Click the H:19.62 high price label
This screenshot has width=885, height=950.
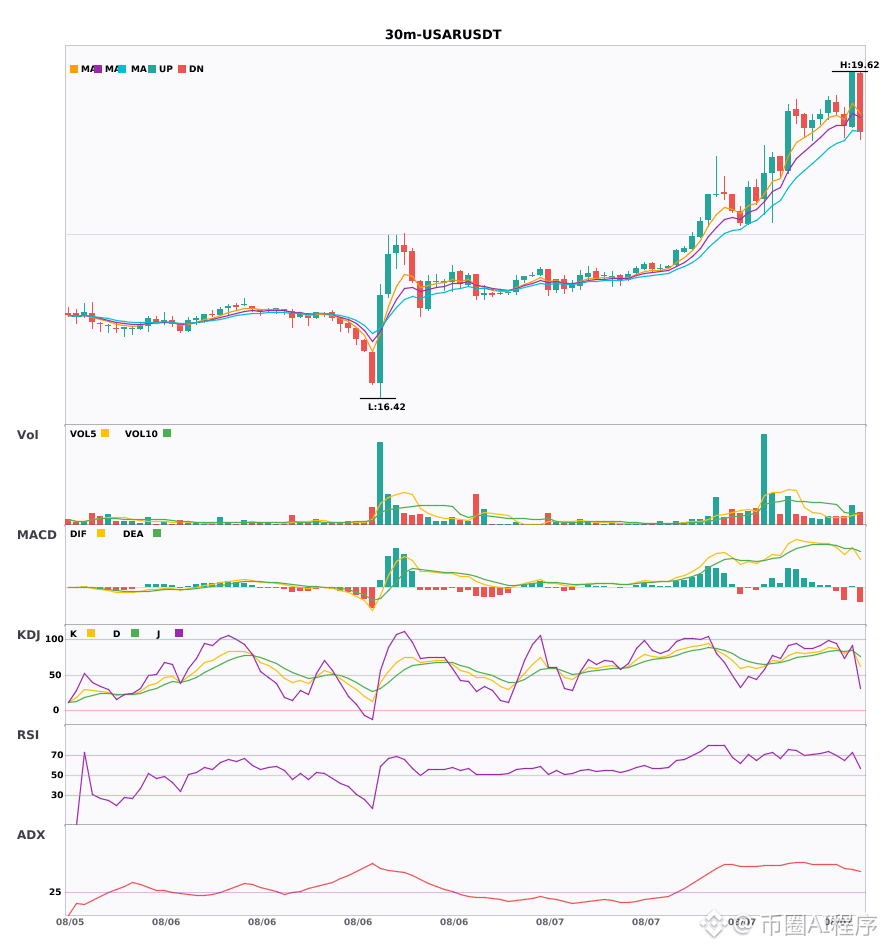(859, 65)
